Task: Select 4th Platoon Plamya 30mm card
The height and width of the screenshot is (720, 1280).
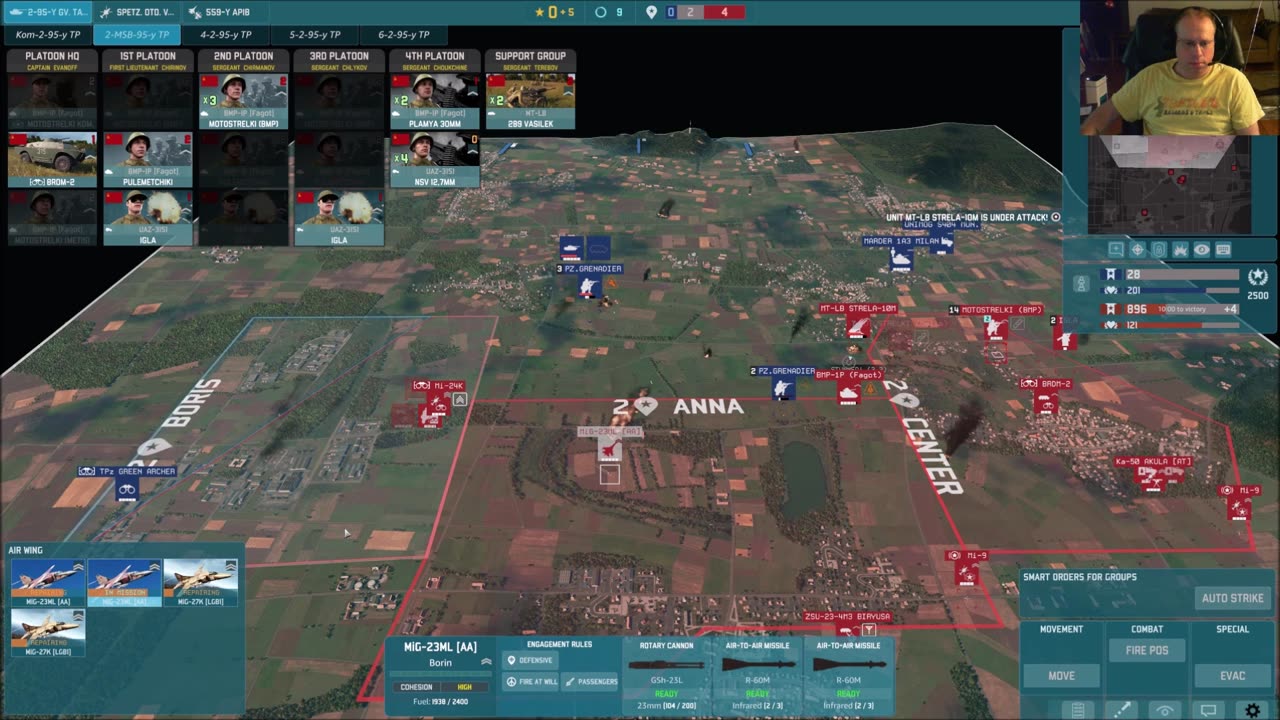Action: pyautogui.click(x=435, y=101)
